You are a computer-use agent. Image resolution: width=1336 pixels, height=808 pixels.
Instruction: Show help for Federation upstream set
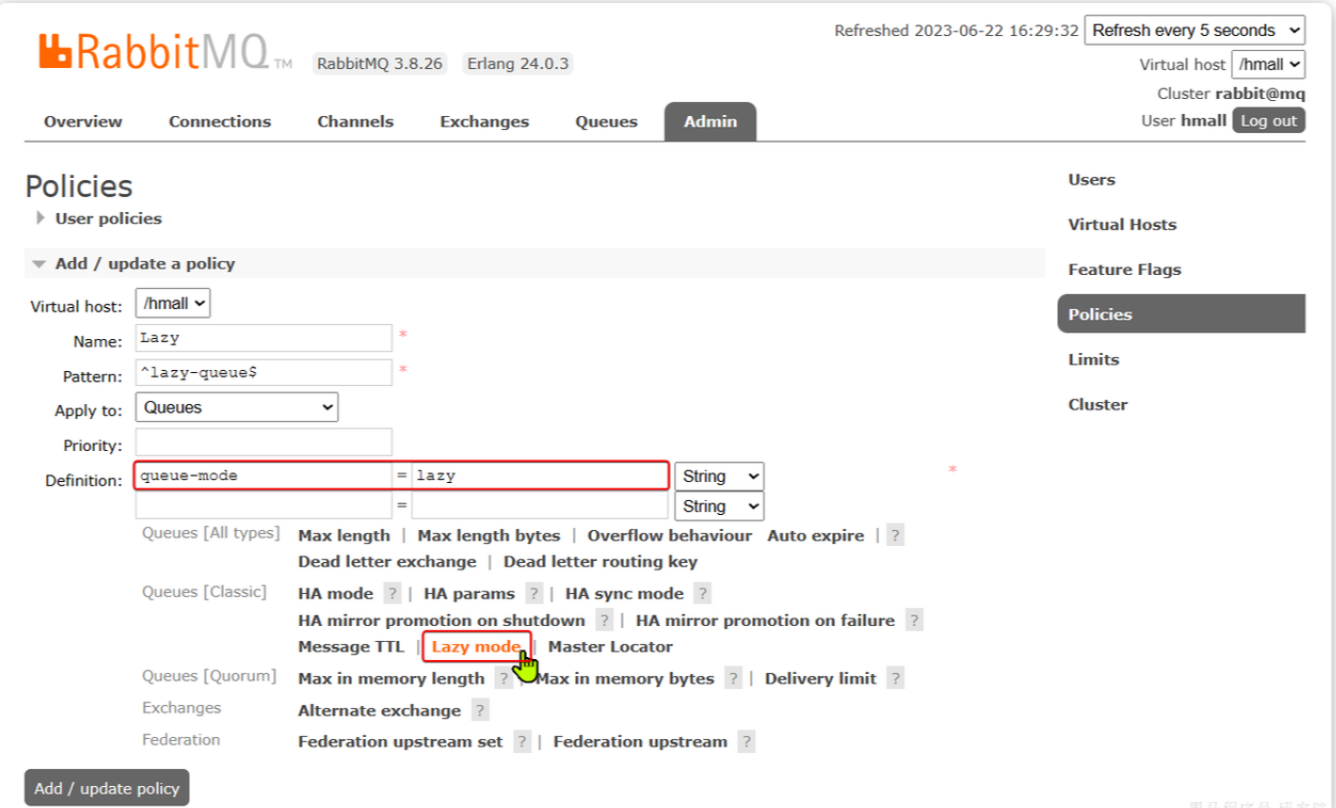pos(522,742)
